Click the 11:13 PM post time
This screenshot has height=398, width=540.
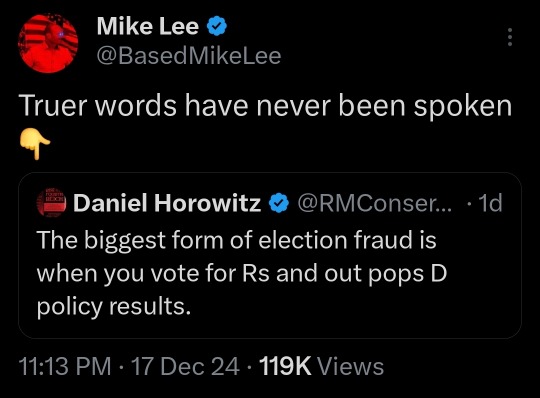tap(65, 366)
